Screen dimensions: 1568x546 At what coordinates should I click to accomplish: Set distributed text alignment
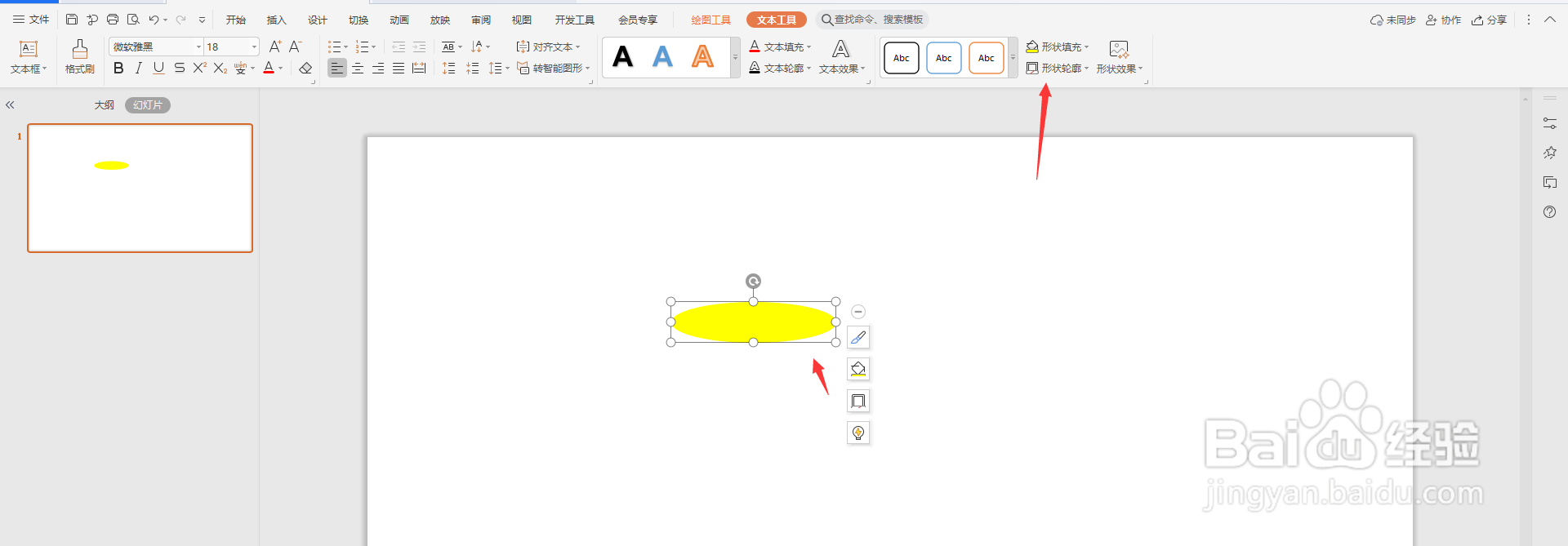click(419, 69)
